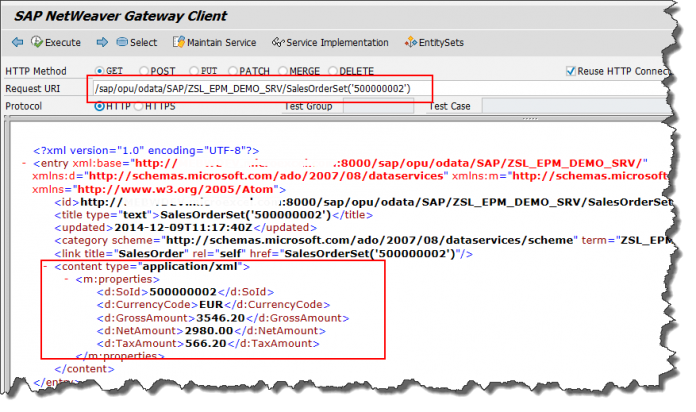The width and height of the screenshot is (696, 412).
Task: Toggle the Reuse HTTP Connection checkbox
Action: coord(571,71)
